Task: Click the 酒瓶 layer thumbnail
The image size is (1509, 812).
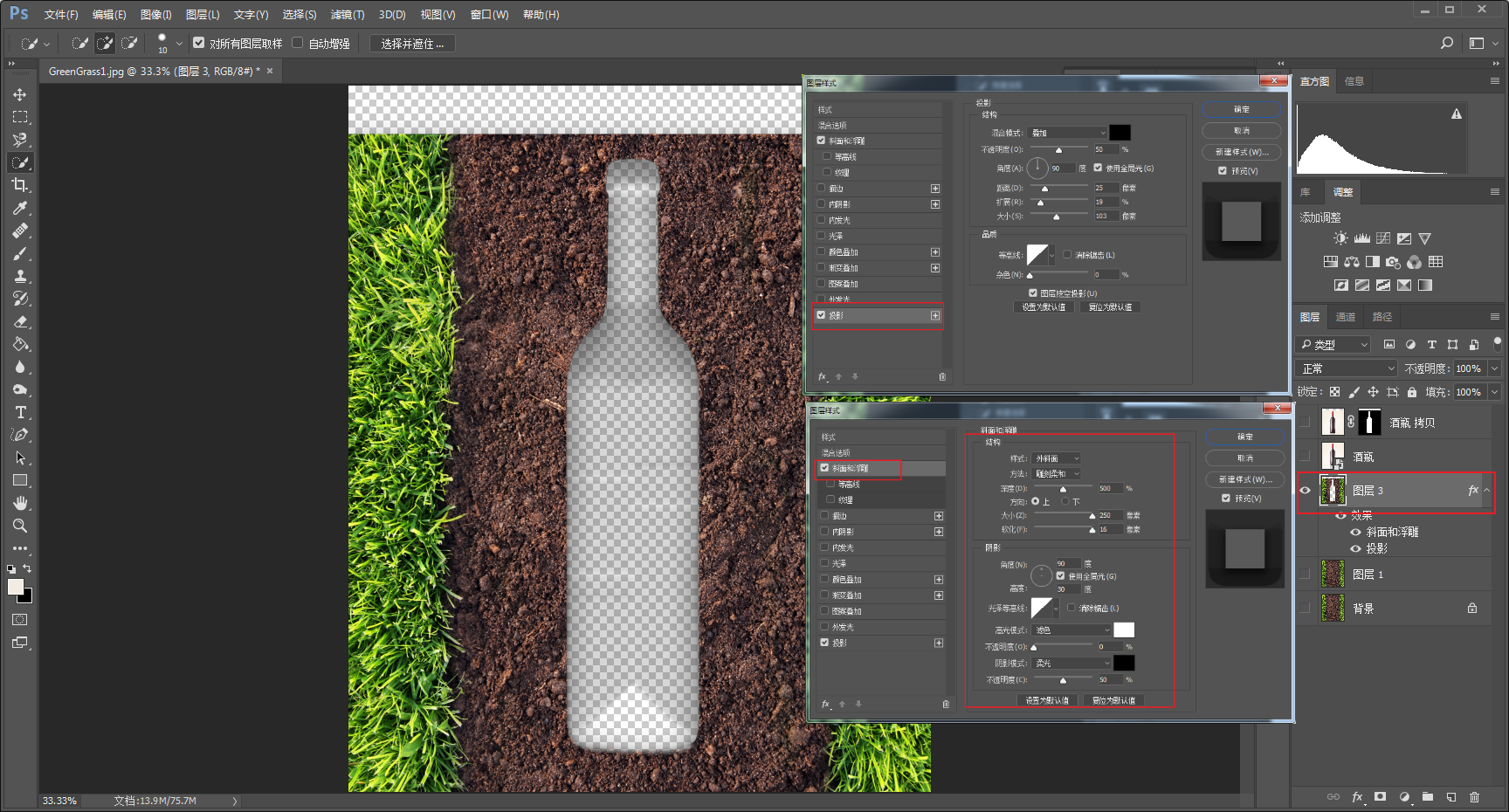Action: pos(1333,457)
